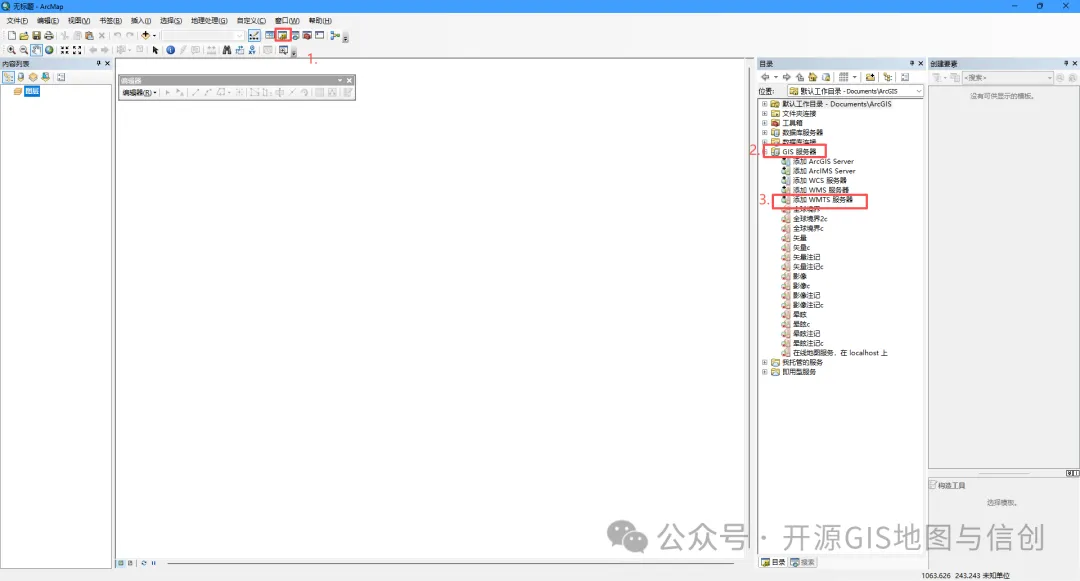Open the 地理处理(G) menu
This screenshot has height=581, width=1080.
209,20
